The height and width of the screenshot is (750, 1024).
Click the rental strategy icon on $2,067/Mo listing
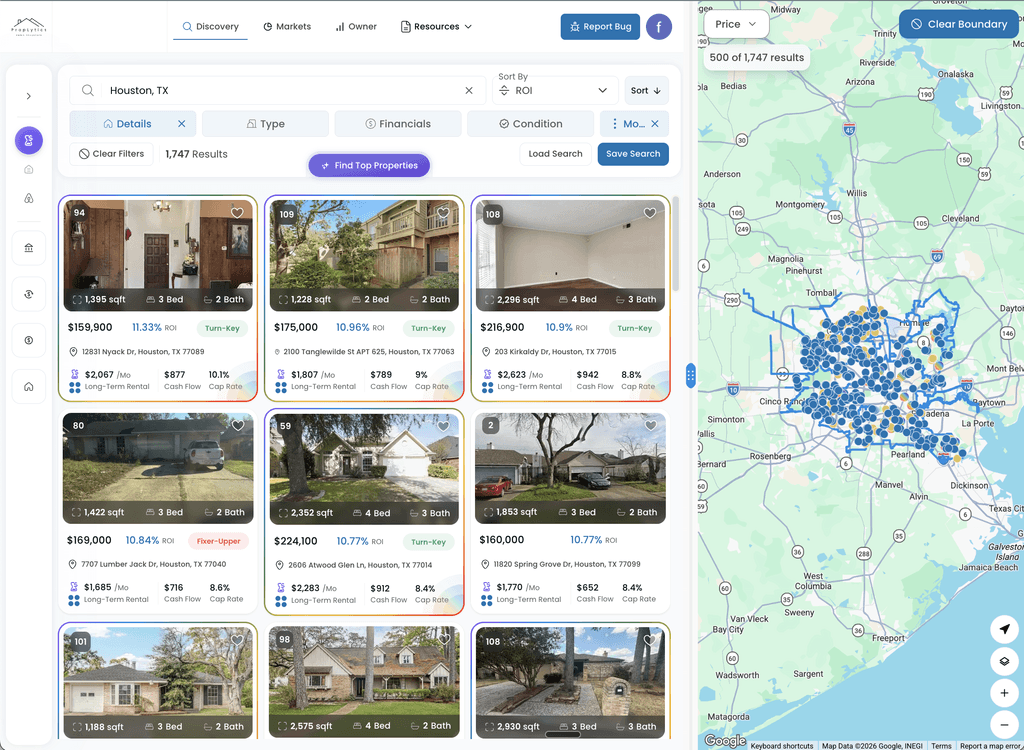74,374
